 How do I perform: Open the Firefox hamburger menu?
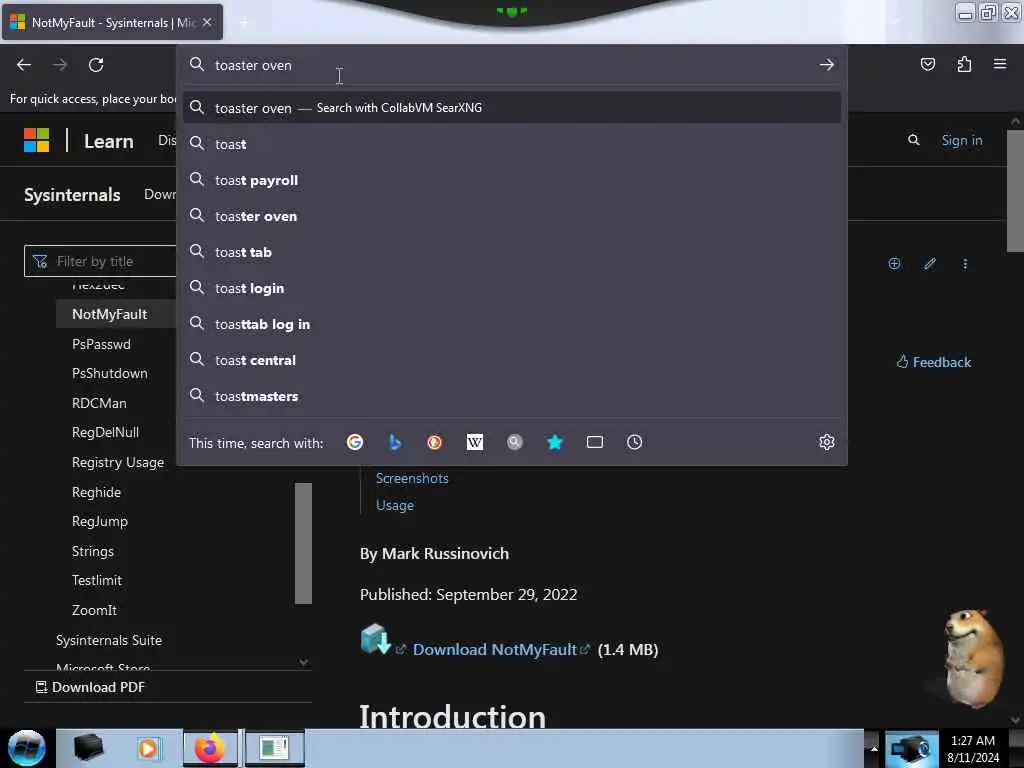[x=1000, y=63]
